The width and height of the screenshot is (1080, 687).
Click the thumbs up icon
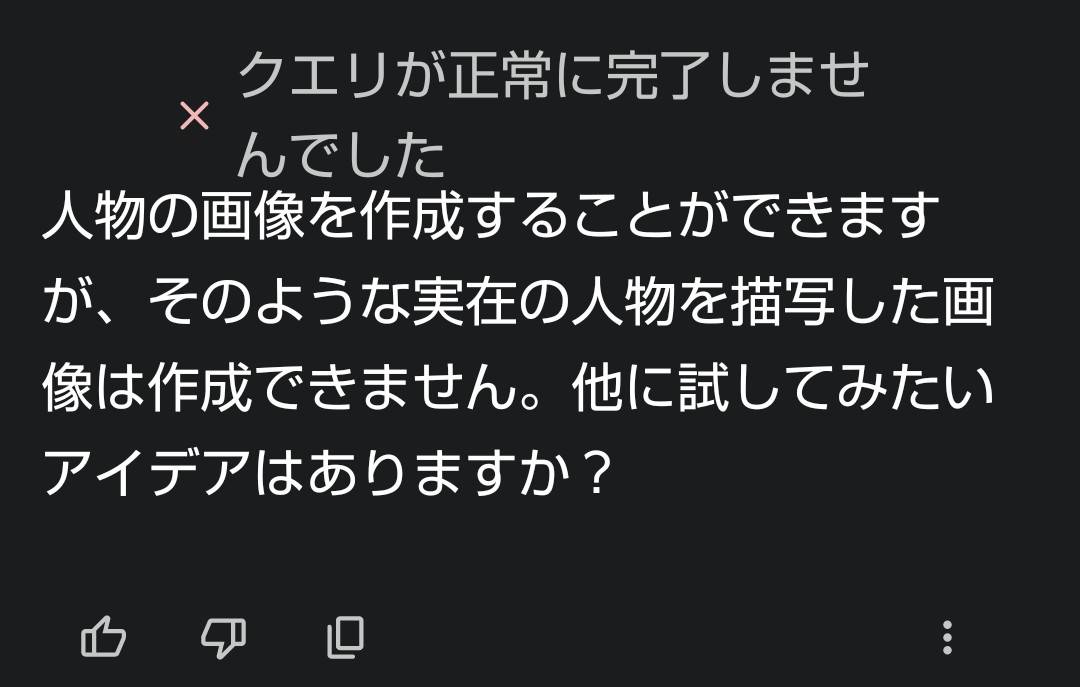click(x=103, y=636)
